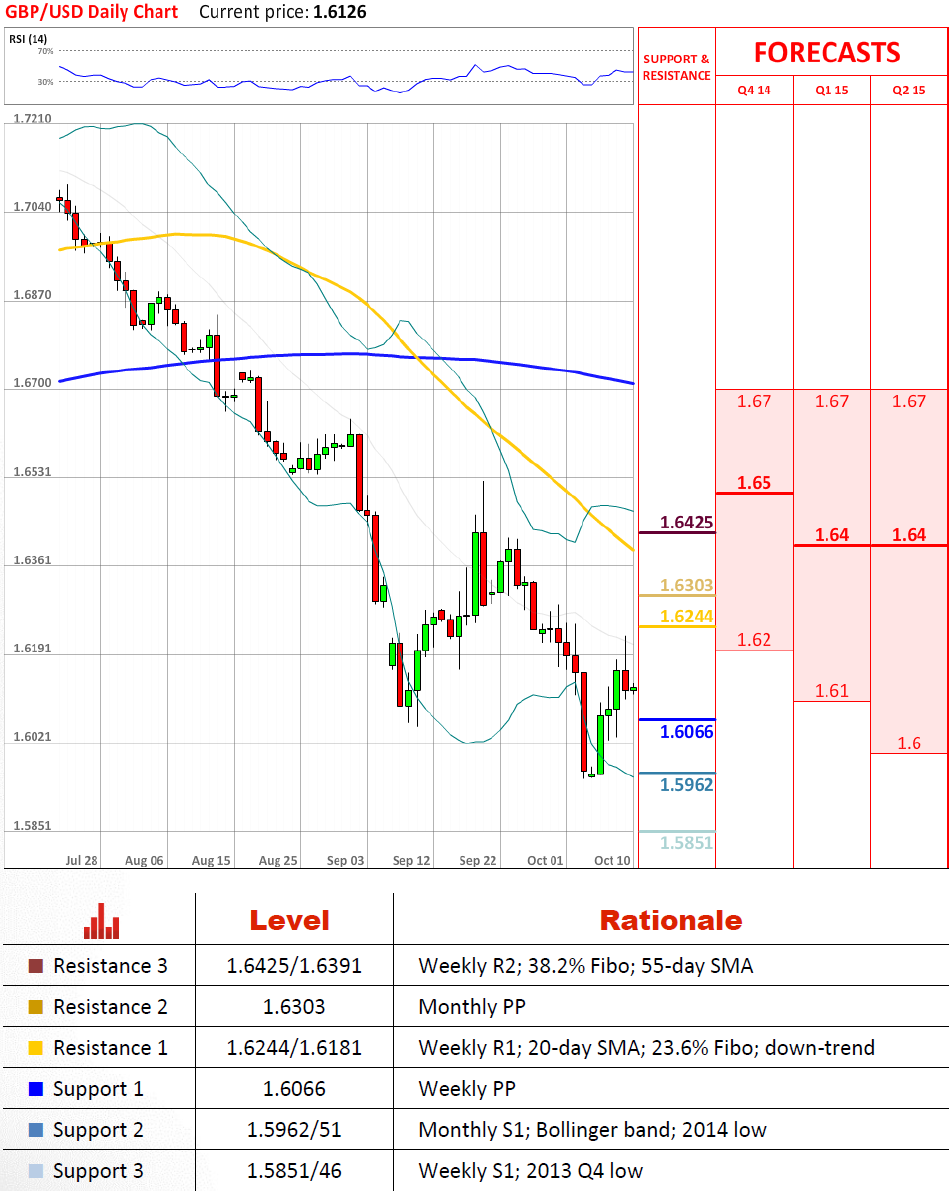Click the 'Aug 15' date axis label
This screenshot has height=1191, width=950.
(210, 861)
